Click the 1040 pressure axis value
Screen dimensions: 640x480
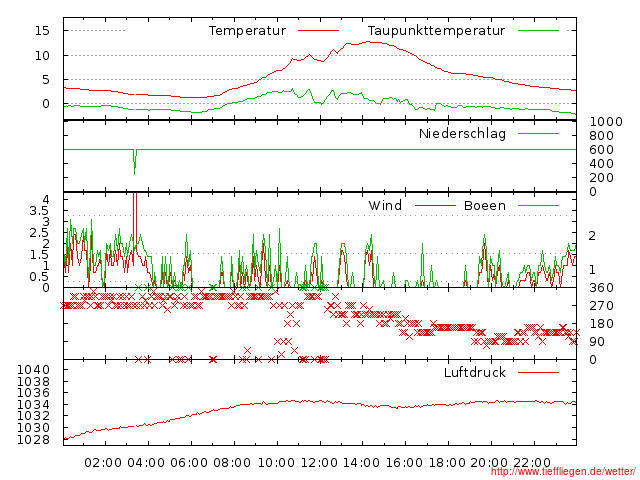click(33, 370)
